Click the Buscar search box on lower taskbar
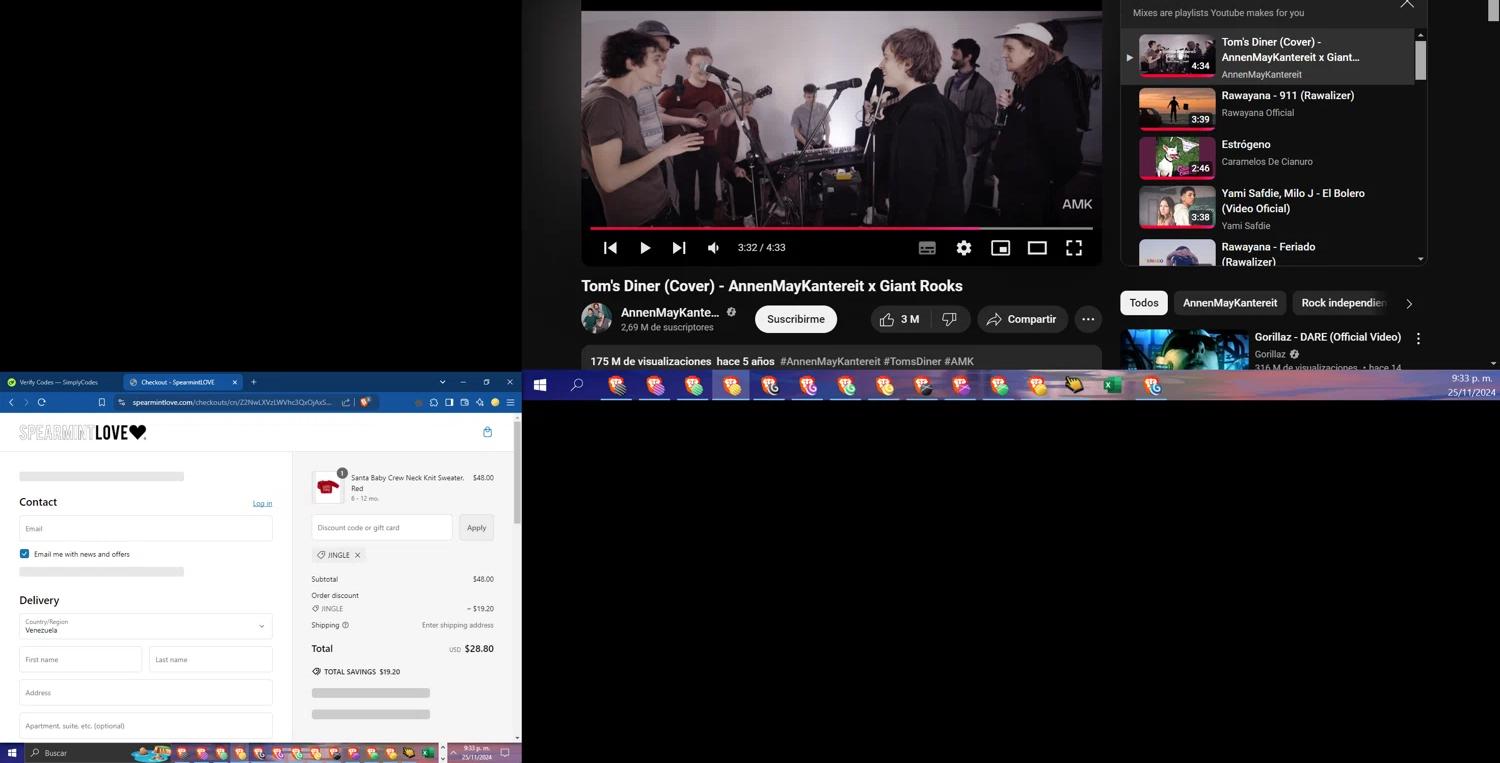The height and width of the screenshot is (763, 1500). 78,753
